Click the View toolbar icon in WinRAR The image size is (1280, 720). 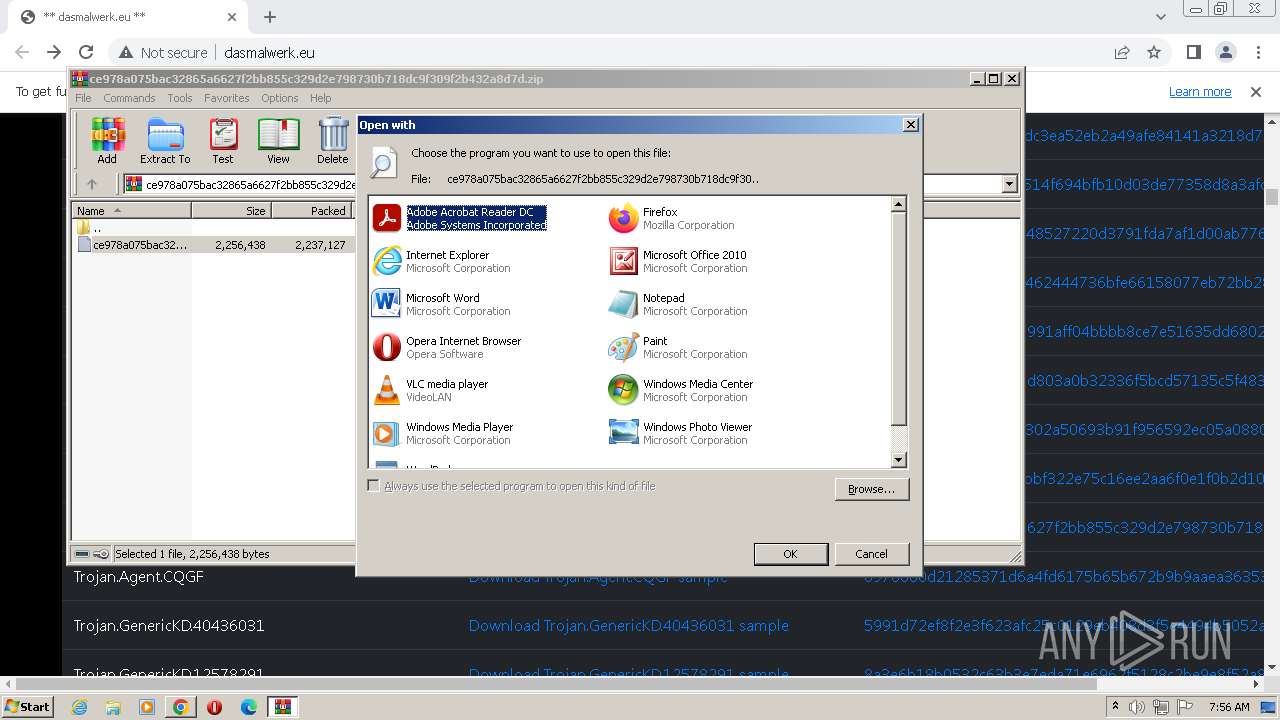click(278, 141)
